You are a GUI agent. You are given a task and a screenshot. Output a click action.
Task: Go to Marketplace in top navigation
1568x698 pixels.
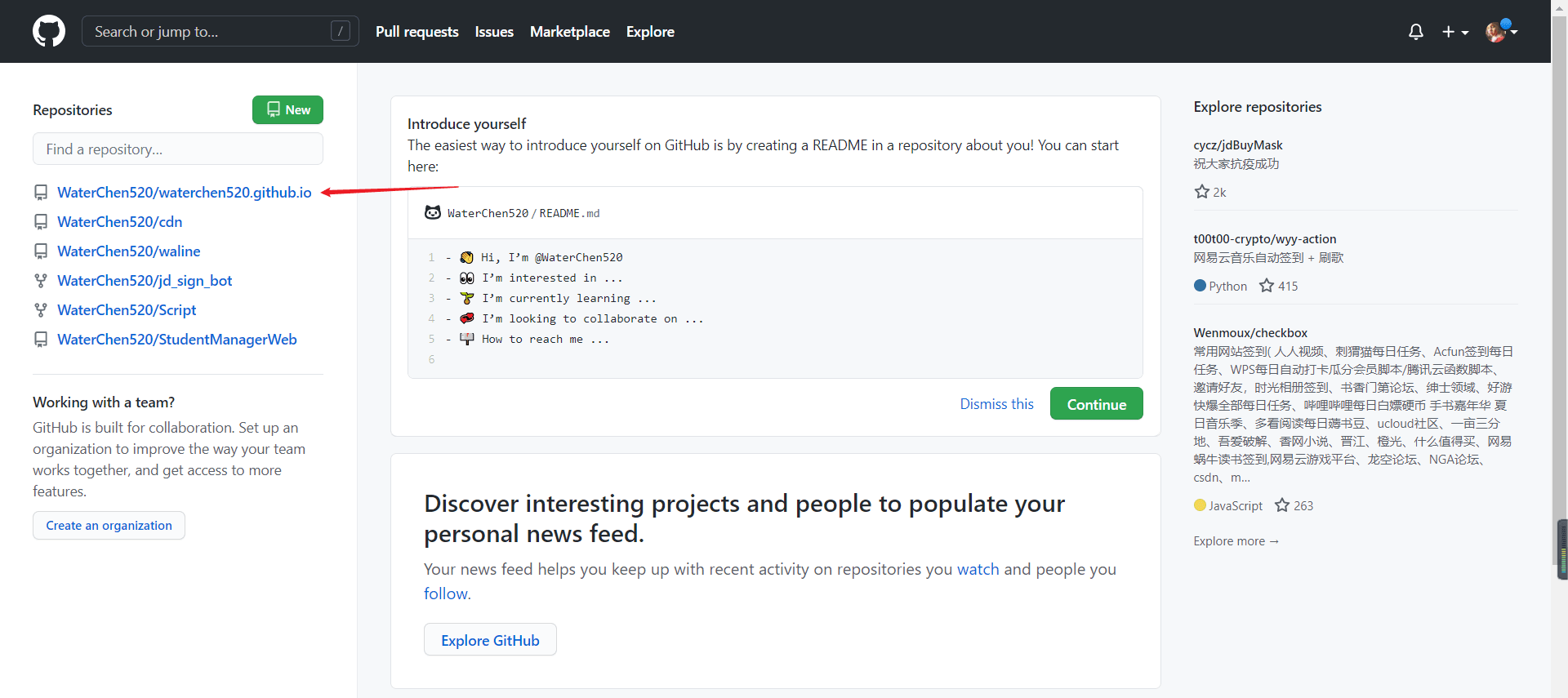[x=569, y=31]
